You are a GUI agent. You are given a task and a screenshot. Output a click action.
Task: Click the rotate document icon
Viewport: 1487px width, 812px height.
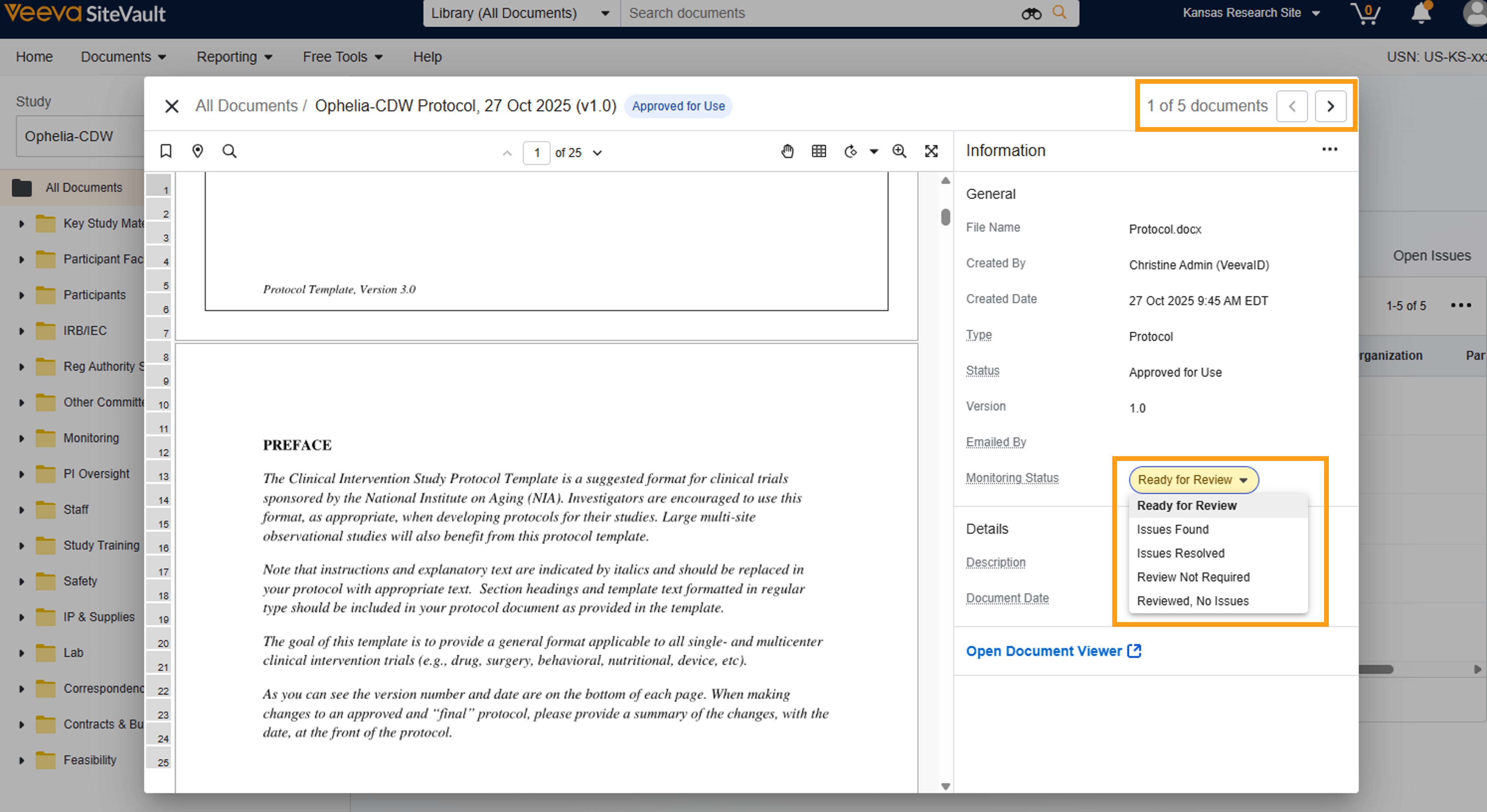coord(850,152)
